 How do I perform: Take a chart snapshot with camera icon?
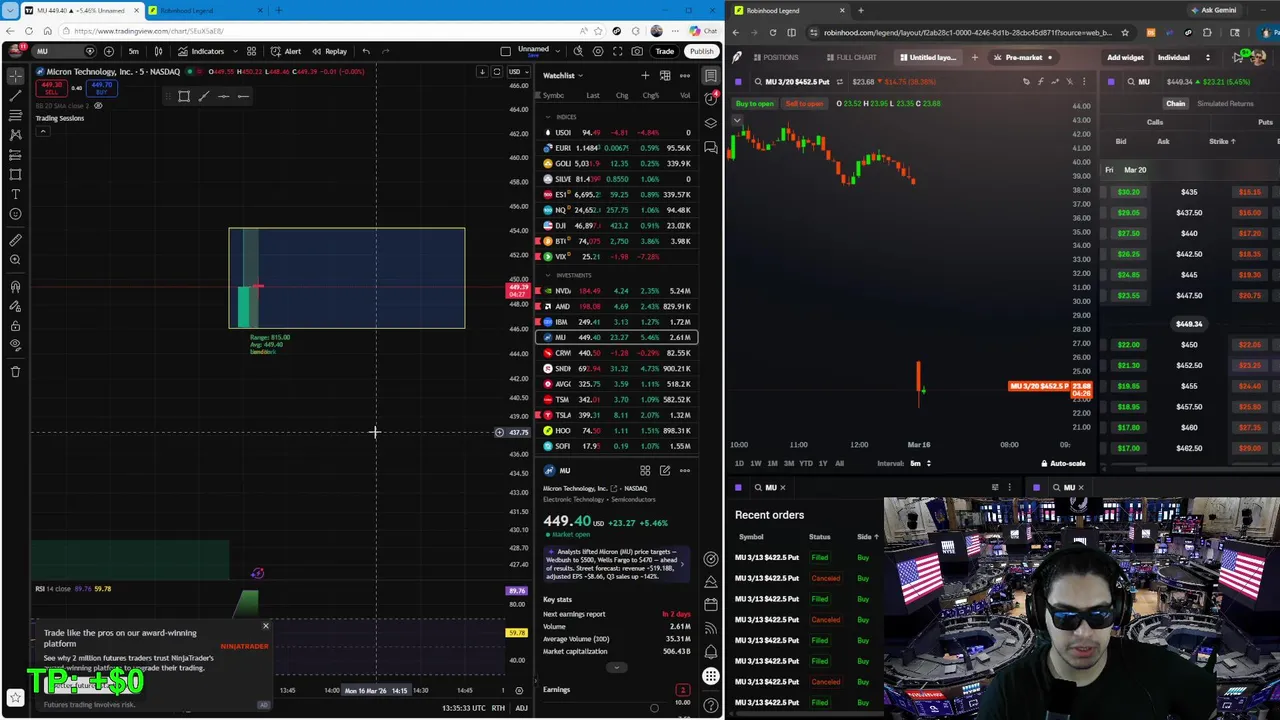tap(637, 51)
